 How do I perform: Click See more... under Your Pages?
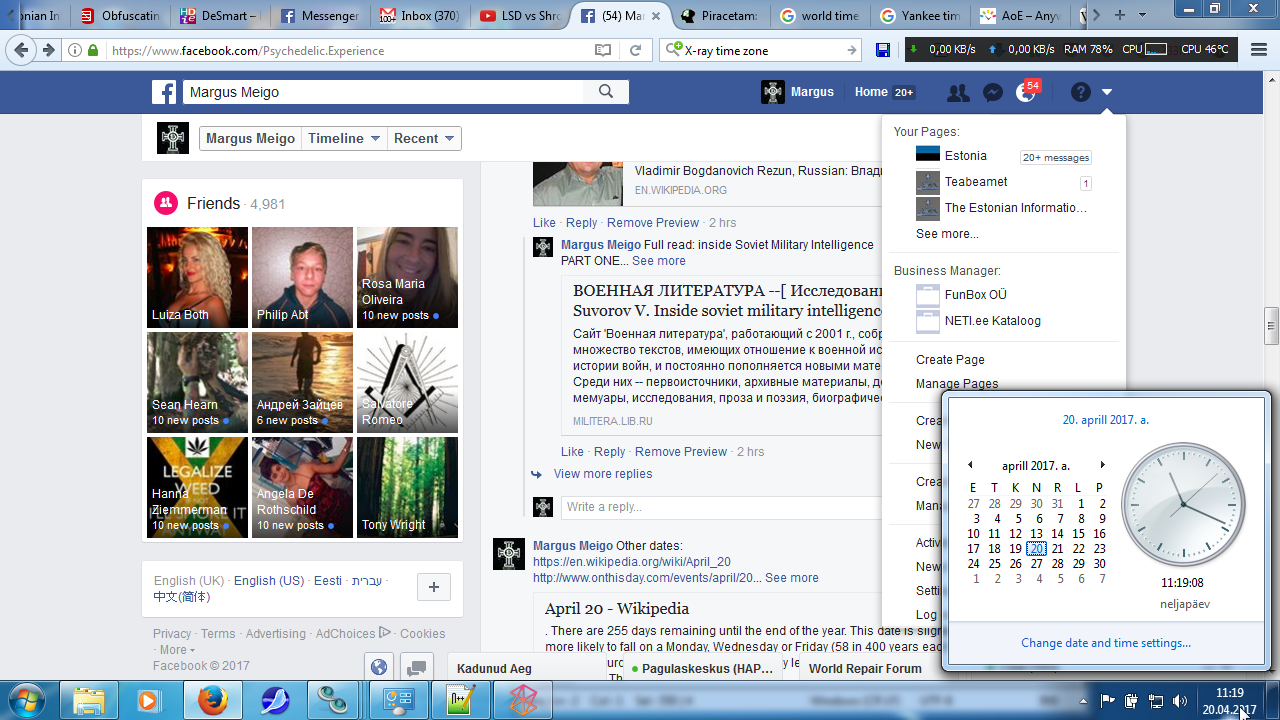click(947, 234)
